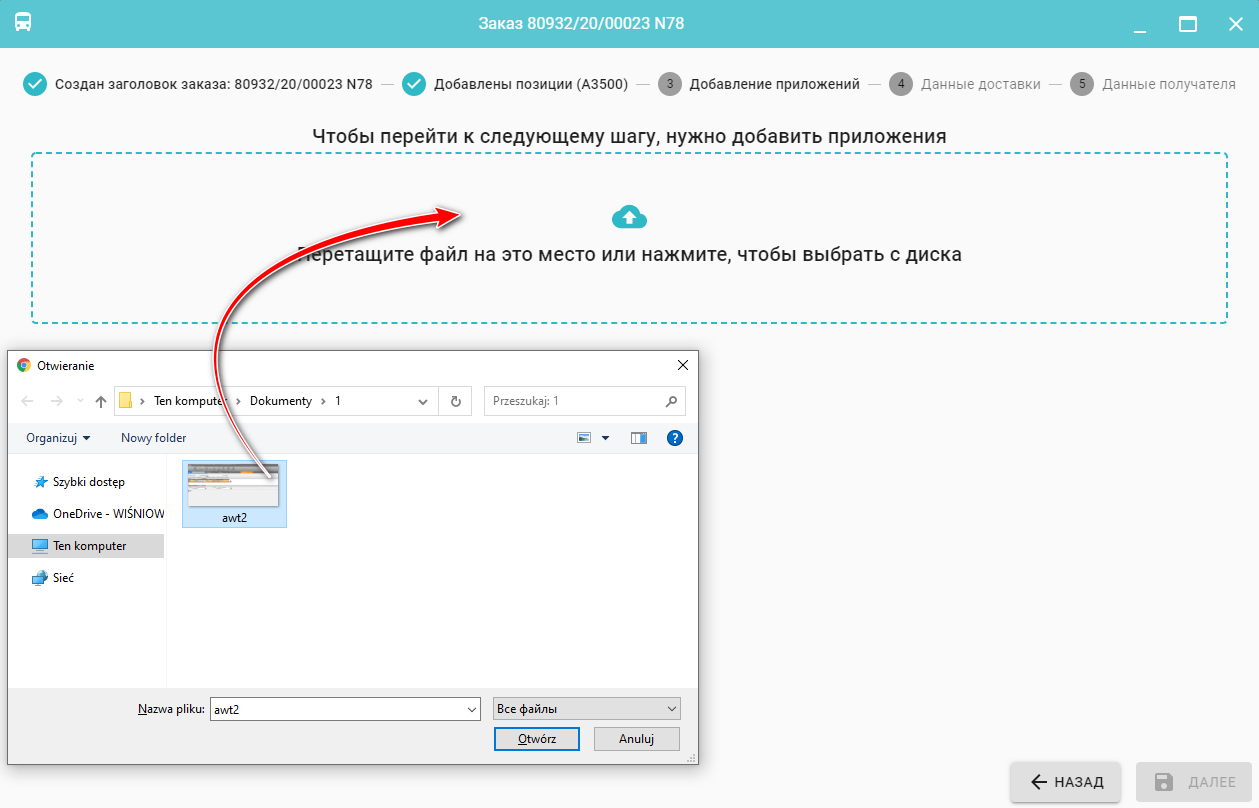Image resolution: width=1259 pixels, height=808 pixels.
Task: Click Nowy folder in the toolbar
Action: (153, 438)
